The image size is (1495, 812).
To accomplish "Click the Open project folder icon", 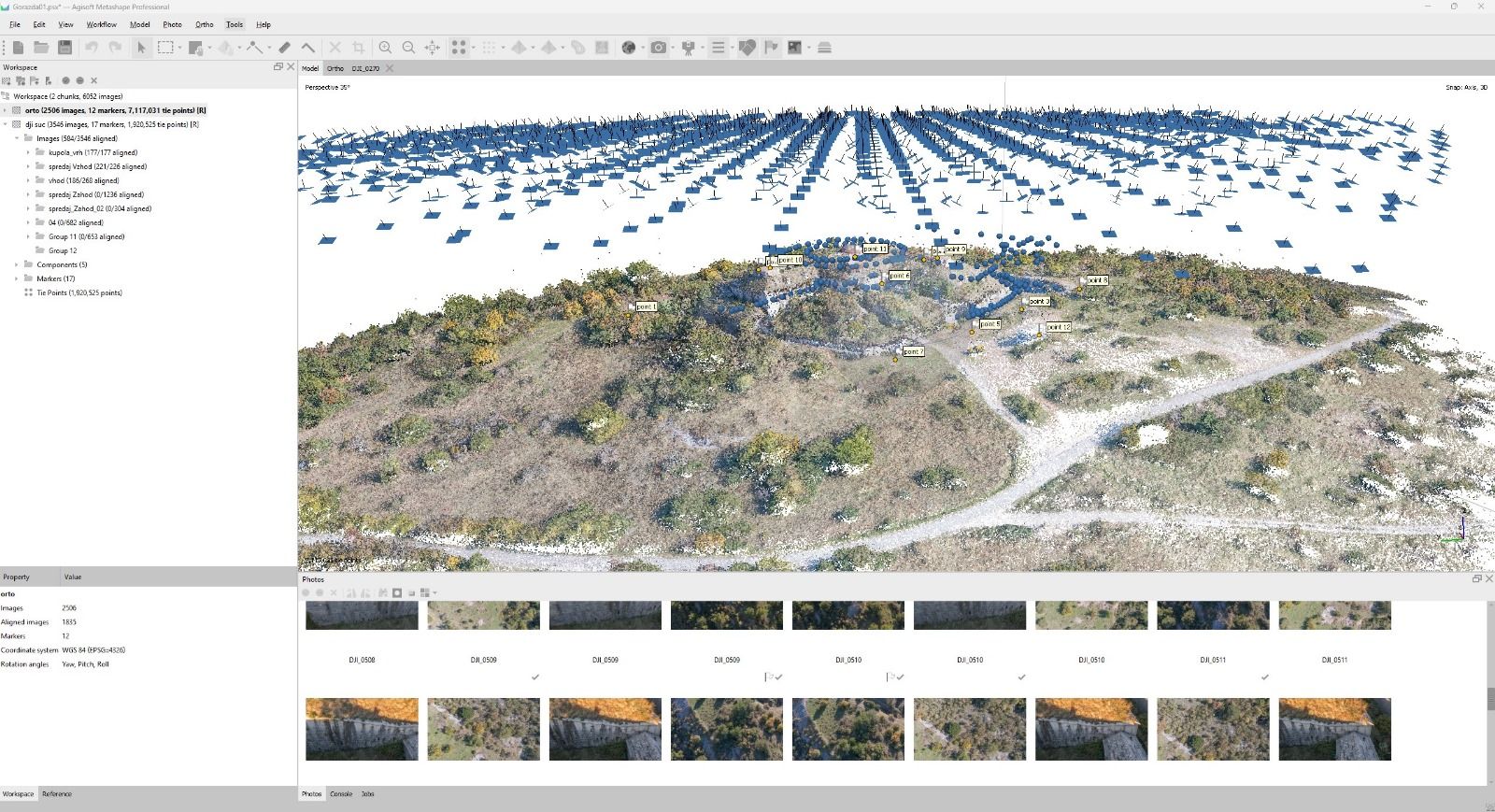I will [41, 48].
